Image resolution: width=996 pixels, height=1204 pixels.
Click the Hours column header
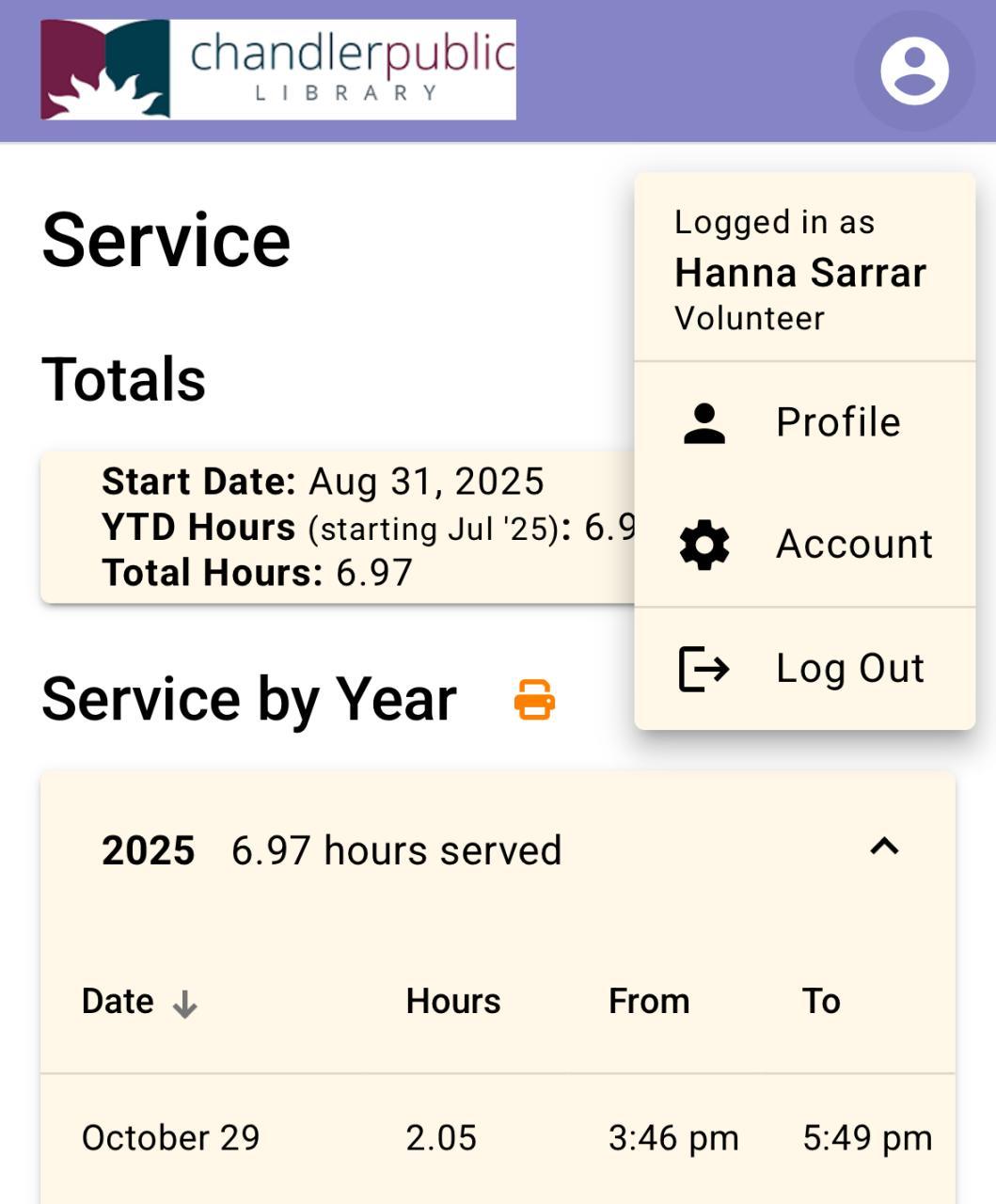[452, 1002]
